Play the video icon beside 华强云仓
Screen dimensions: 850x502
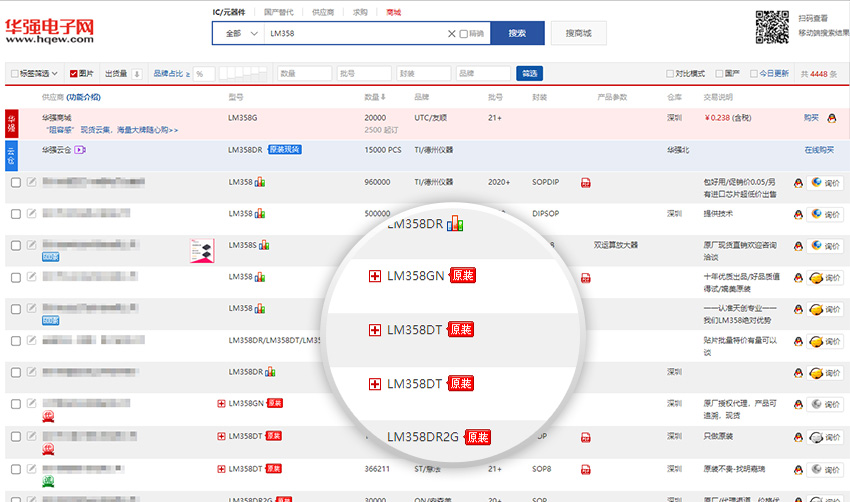point(80,150)
